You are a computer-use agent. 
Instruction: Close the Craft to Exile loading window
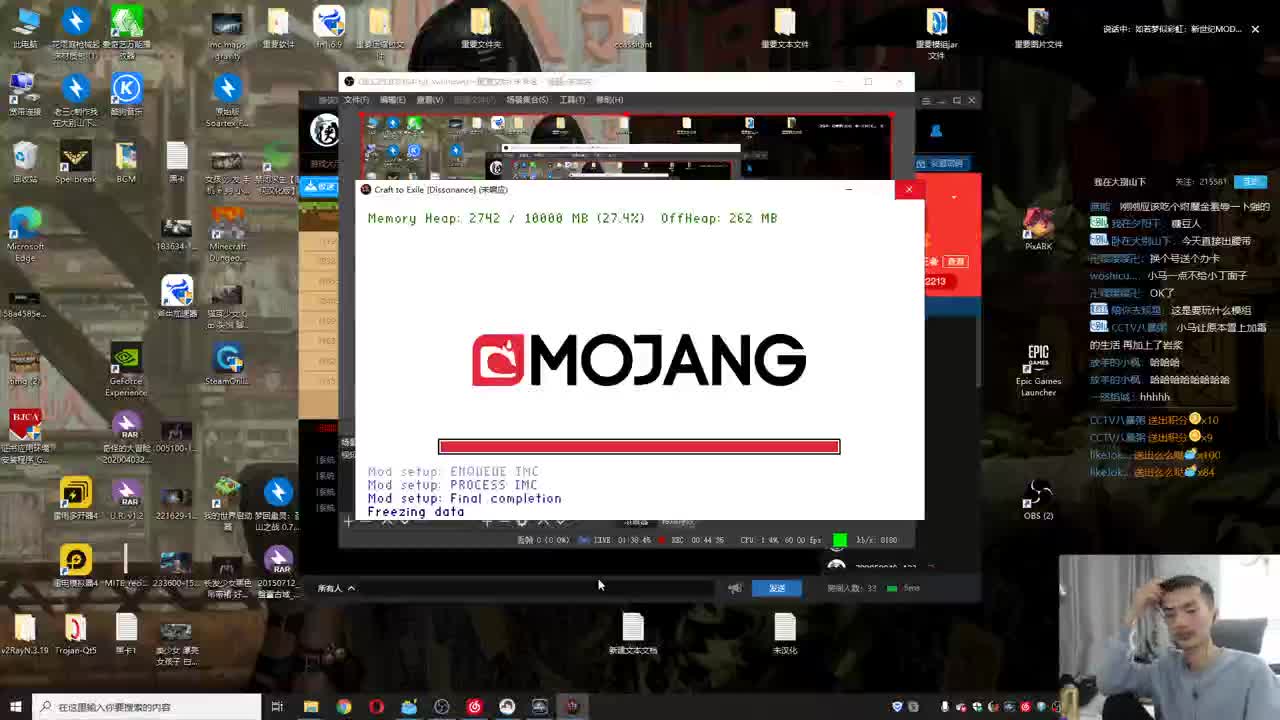coord(909,189)
